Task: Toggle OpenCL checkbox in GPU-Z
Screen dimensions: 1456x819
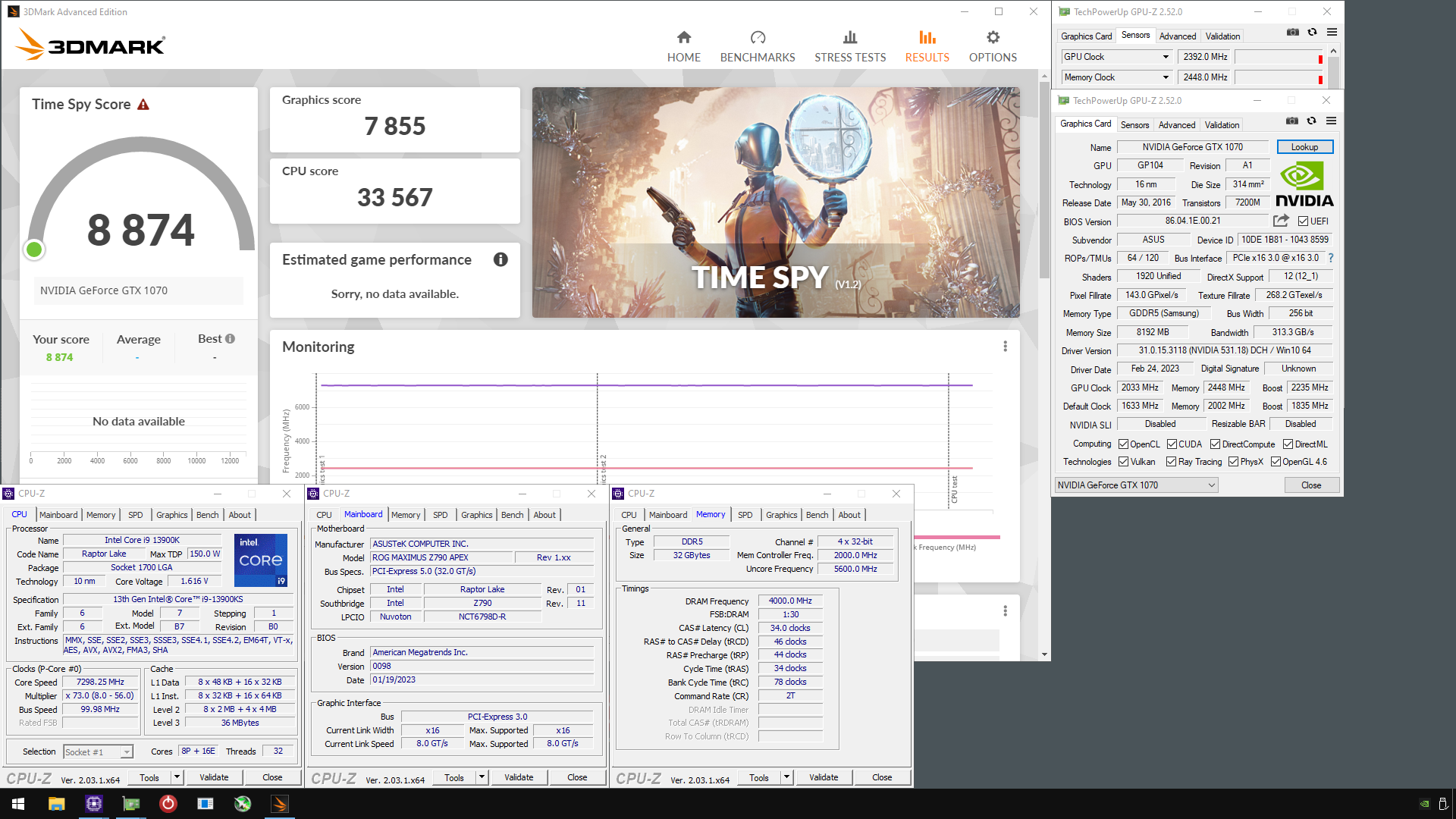Action: (1123, 444)
